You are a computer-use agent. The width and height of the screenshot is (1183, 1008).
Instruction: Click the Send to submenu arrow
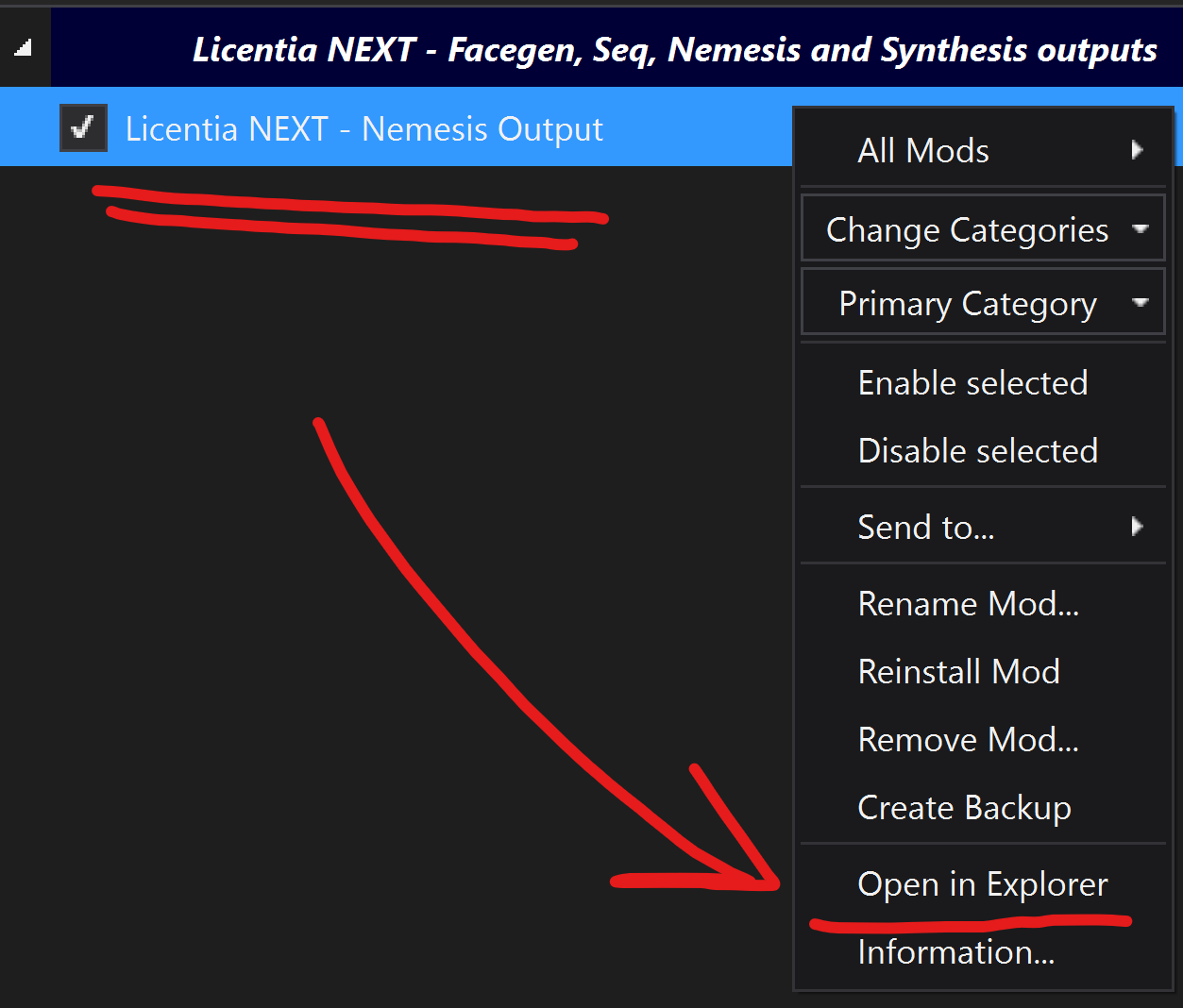[1137, 527]
